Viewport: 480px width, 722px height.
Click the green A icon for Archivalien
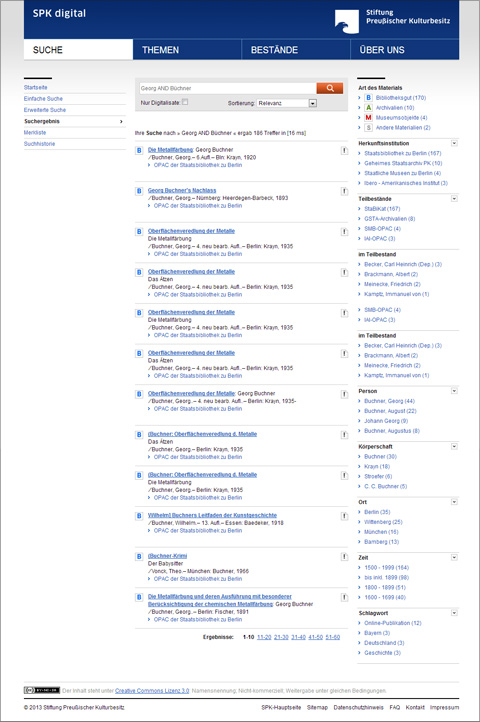368,108
